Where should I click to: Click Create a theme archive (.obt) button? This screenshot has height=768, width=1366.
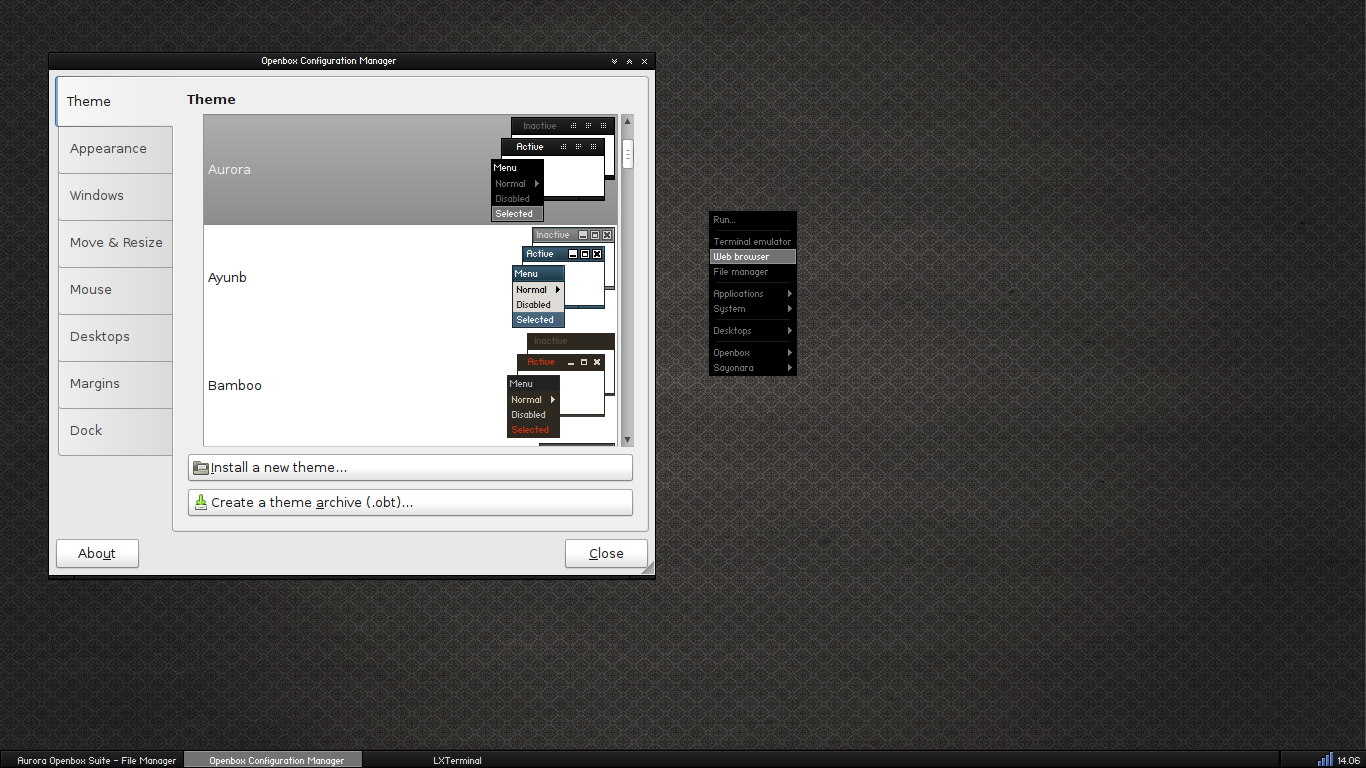click(x=410, y=502)
